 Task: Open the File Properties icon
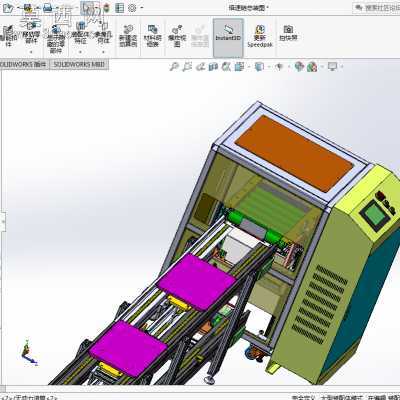coord(119,8)
